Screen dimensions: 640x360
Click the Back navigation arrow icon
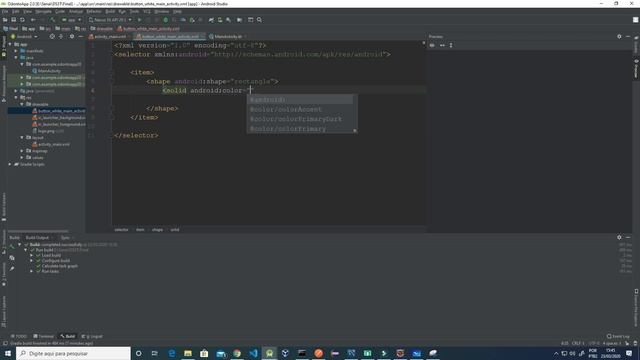pos(33,20)
